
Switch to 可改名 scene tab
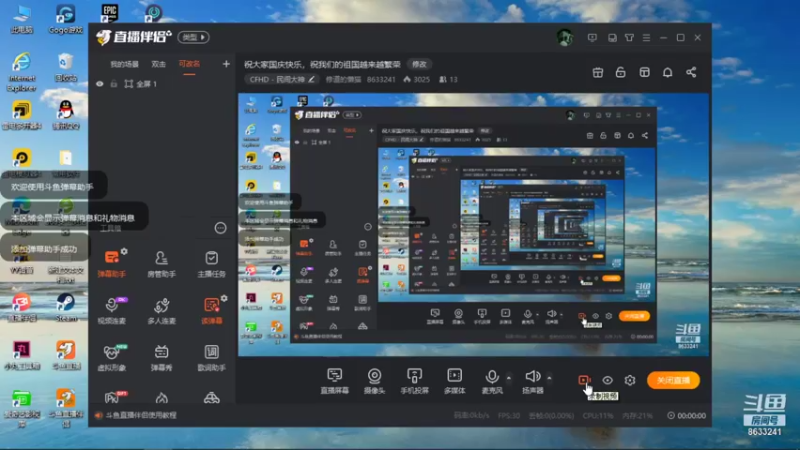[x=189, y=64]
